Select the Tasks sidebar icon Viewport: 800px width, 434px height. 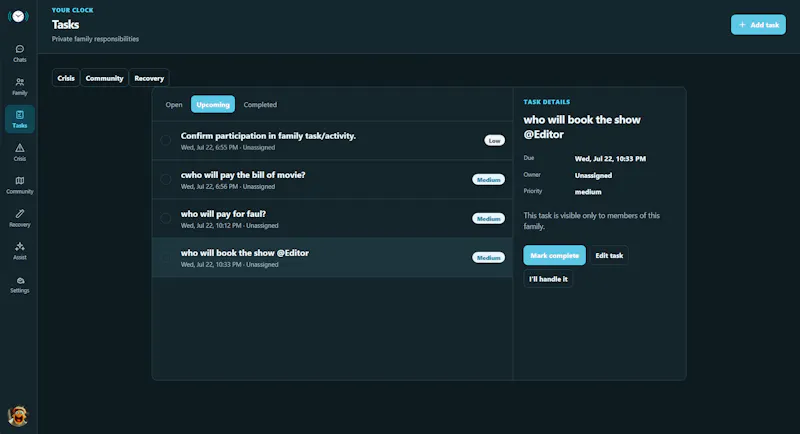[x=19, y=119]
